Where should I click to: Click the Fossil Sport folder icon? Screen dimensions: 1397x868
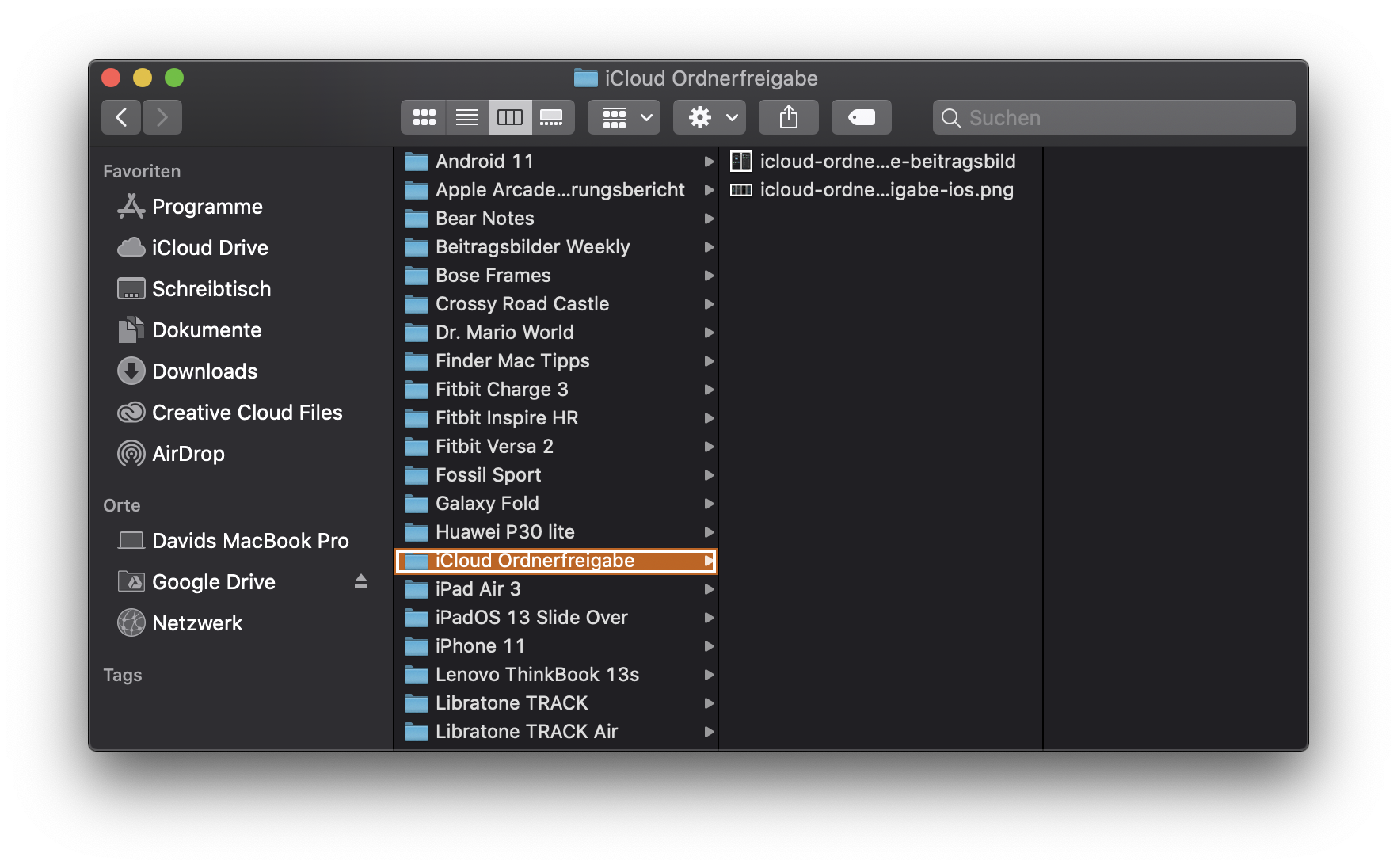(x=417, y=475)
